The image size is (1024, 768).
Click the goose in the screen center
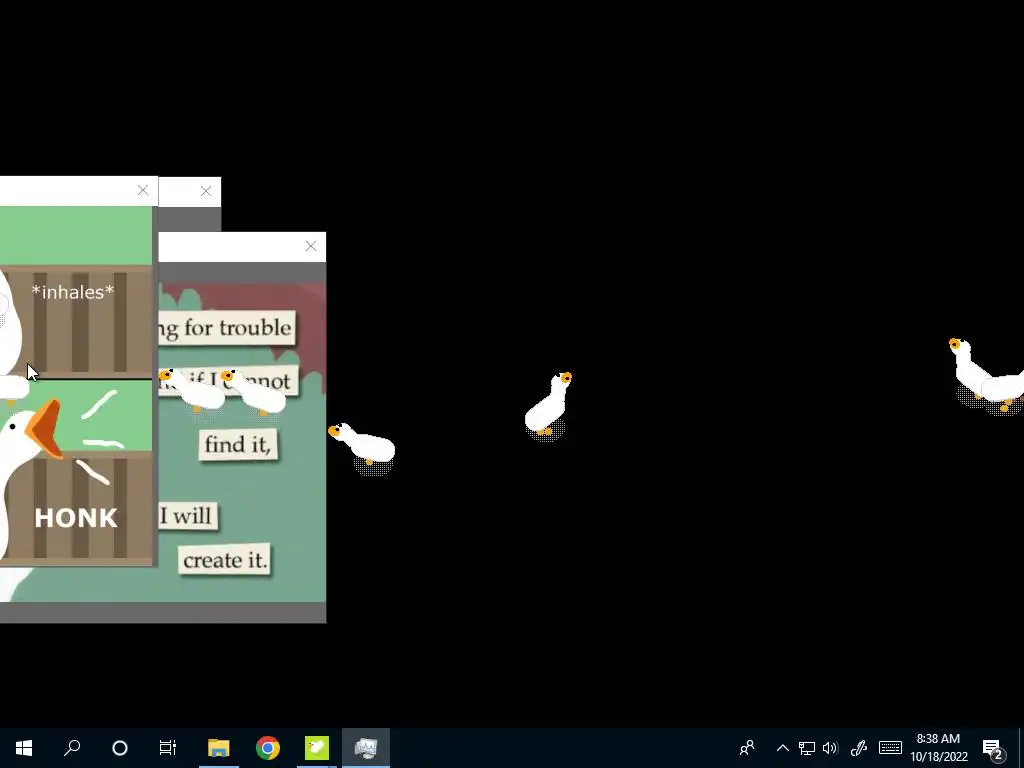click(x=548, y=405)
